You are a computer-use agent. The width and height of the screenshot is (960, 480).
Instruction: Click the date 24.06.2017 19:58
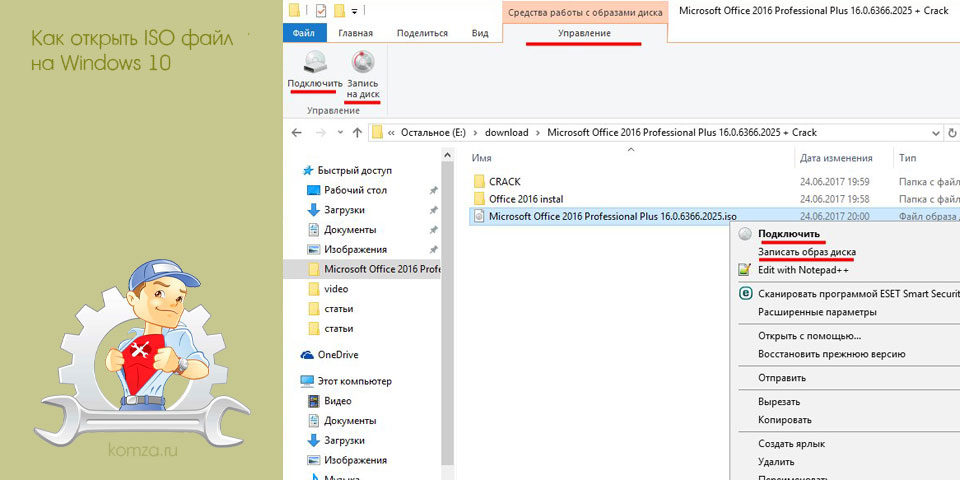tap(834, 199)
